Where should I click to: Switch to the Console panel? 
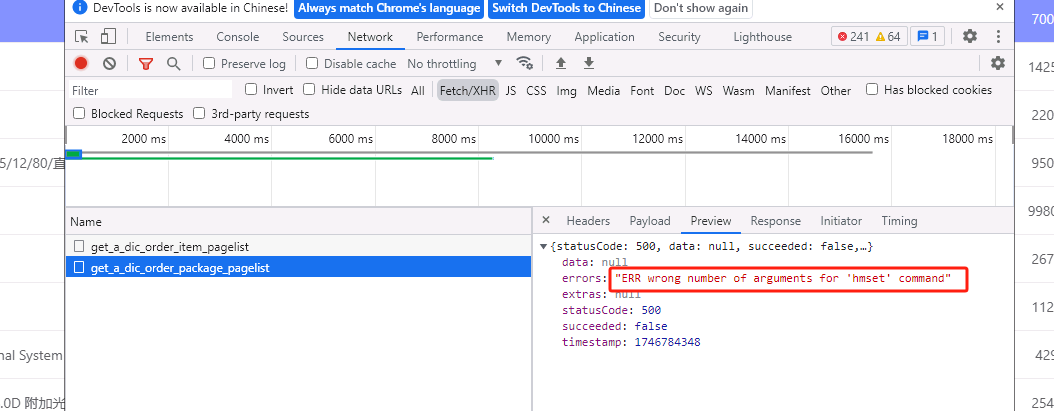point(238,37)
